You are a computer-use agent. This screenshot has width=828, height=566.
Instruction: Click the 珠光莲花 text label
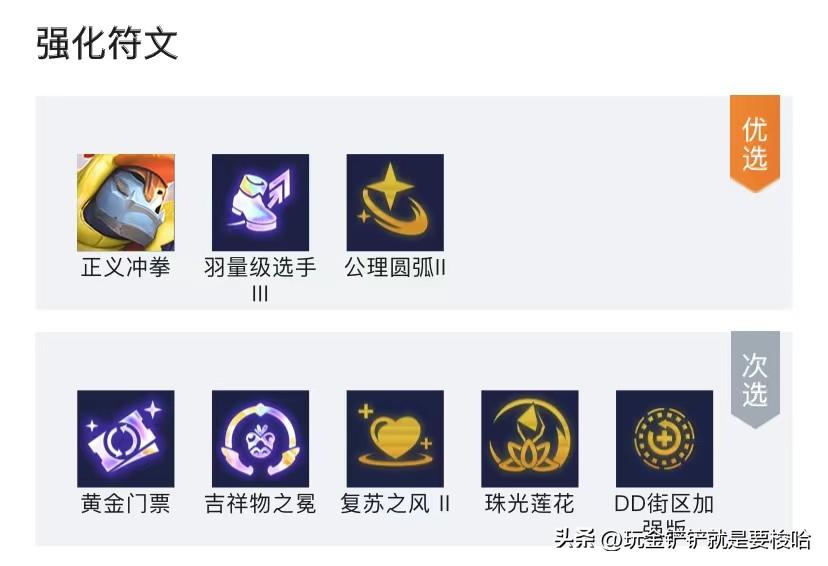click(x=530, y=503)
